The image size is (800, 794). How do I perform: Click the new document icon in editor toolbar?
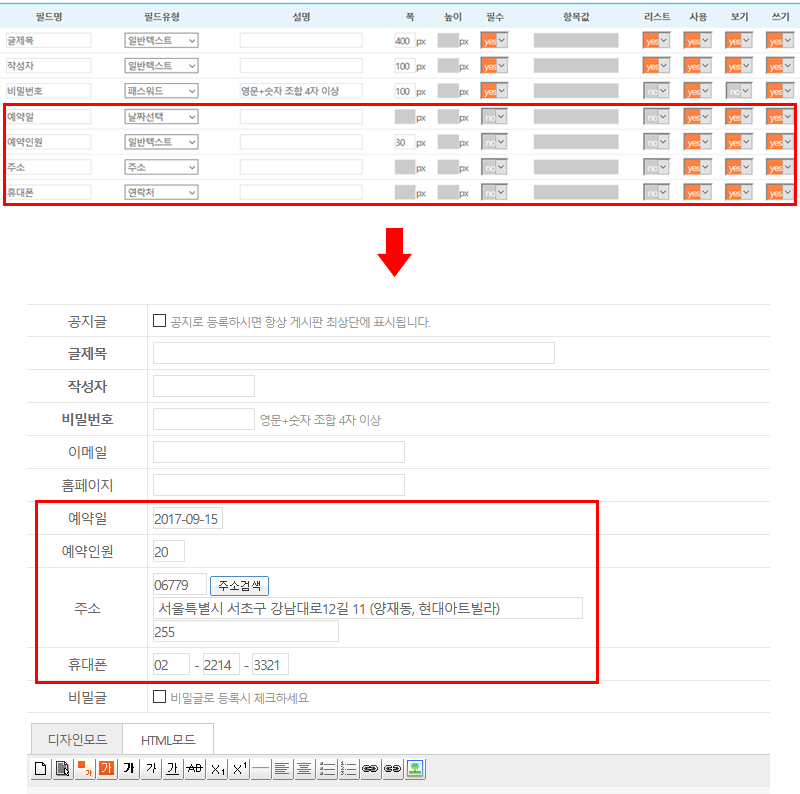click(x=41, y=769)
